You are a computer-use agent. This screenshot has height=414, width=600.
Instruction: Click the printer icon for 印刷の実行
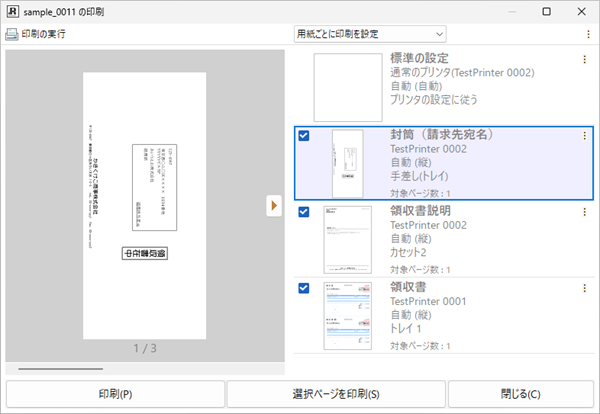pyautogui.click(x=11, y=34)
